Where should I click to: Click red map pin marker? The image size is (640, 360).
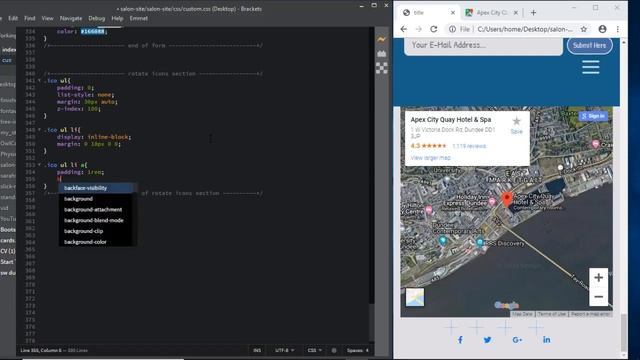(x=507, y=200)
